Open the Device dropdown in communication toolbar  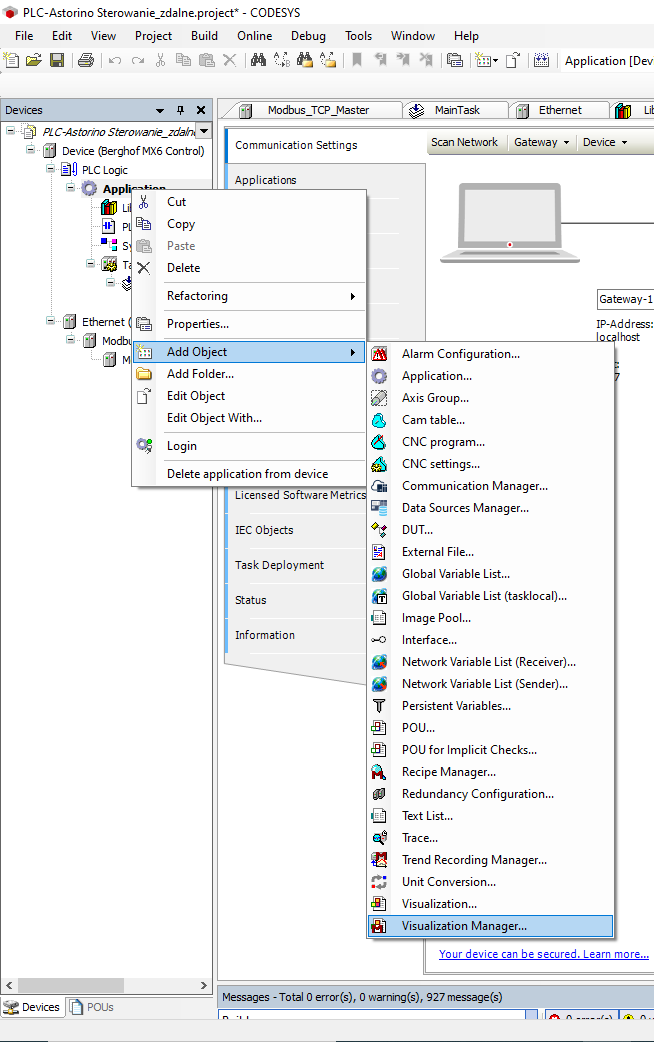pyautogui.click(x=605, y=142)
